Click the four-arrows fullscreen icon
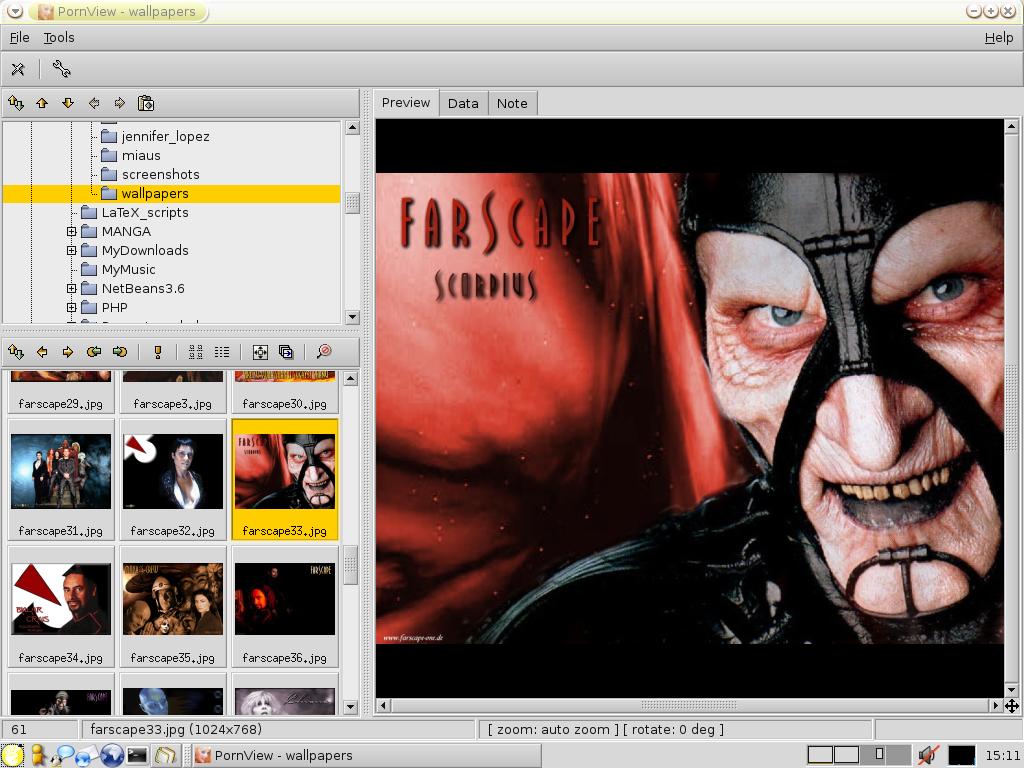This screenshot has height=768, width=1024. [260, 352]
